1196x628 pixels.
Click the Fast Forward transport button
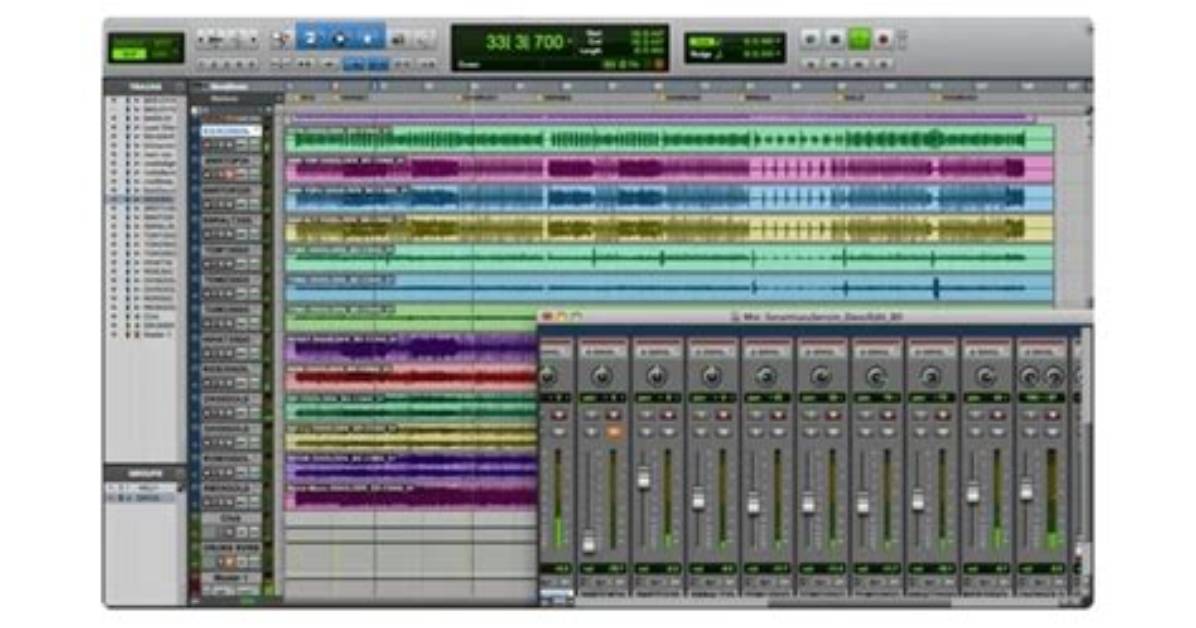tap(859, 64)
